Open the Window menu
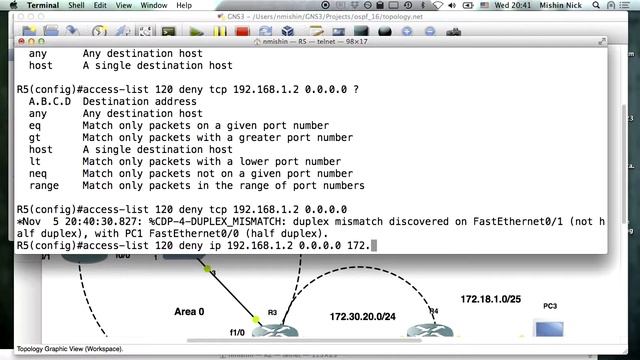This screenshot has width=640, height=360. point(154,5)
